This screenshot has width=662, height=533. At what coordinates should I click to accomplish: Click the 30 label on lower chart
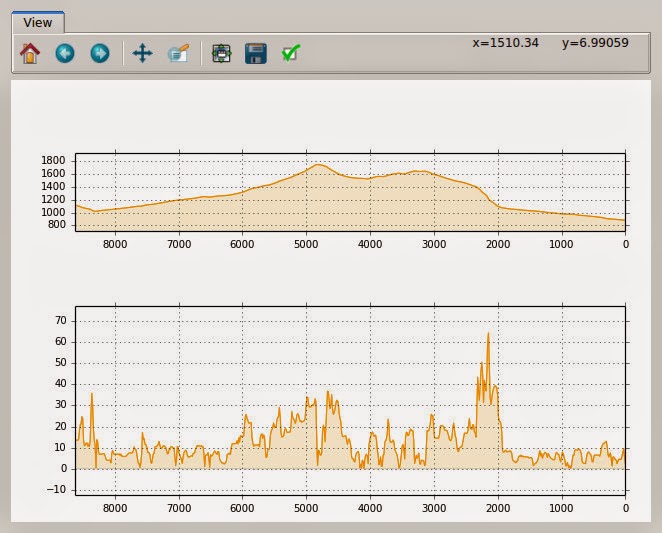(61, 405)
